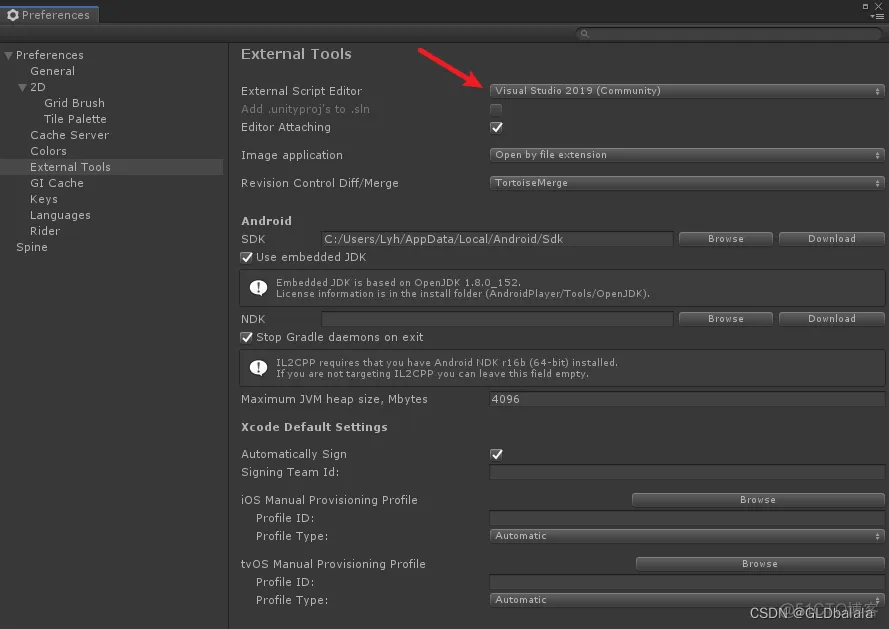Click the Android section heading

pos(266,221)
